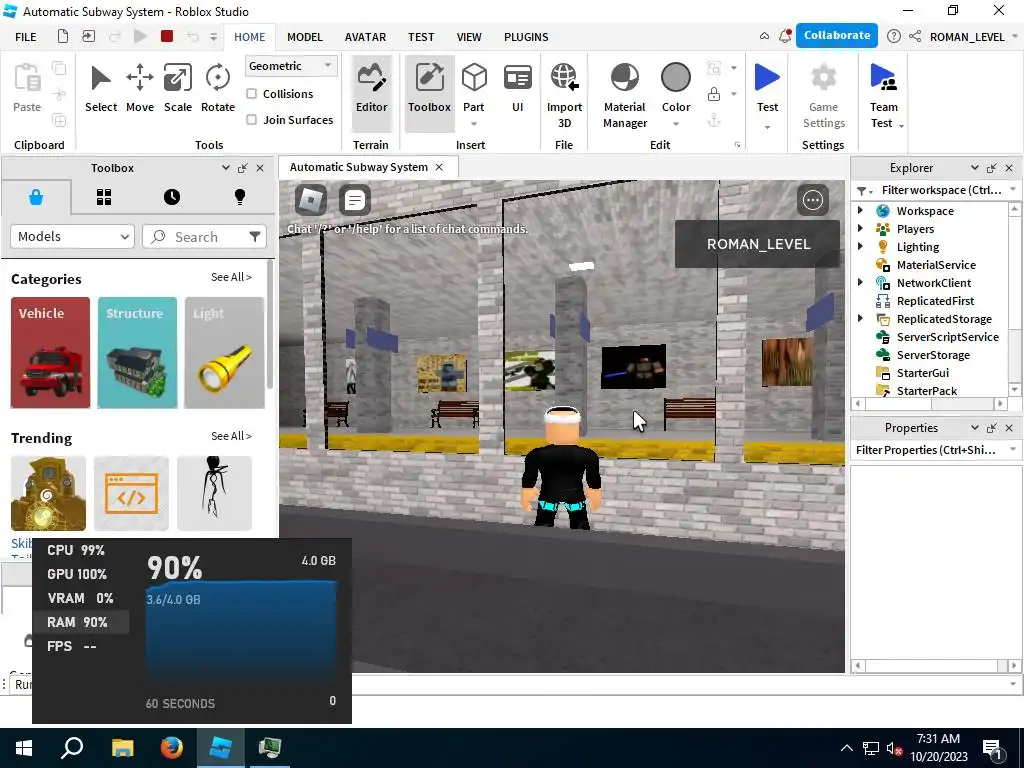Expand the Workspace tree node
This screenshot has height=768, width=1024.
(861, 210)
